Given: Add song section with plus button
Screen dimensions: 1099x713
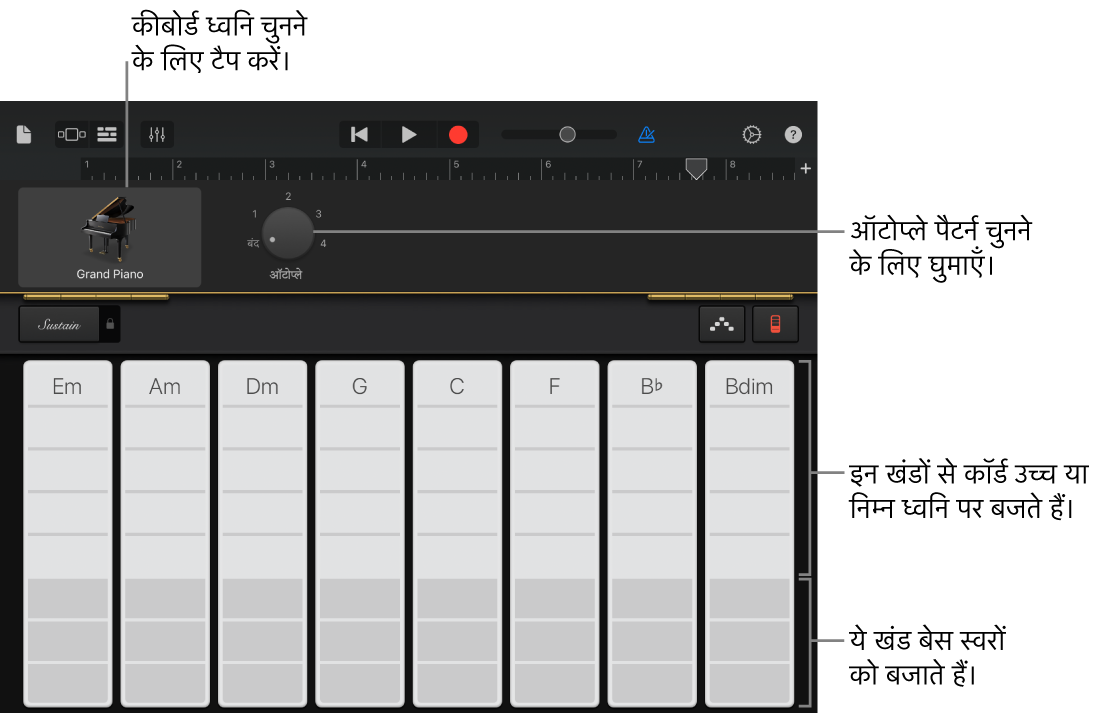Looking at the screenshot, I should pyautogui.click(x=805, y=168).
